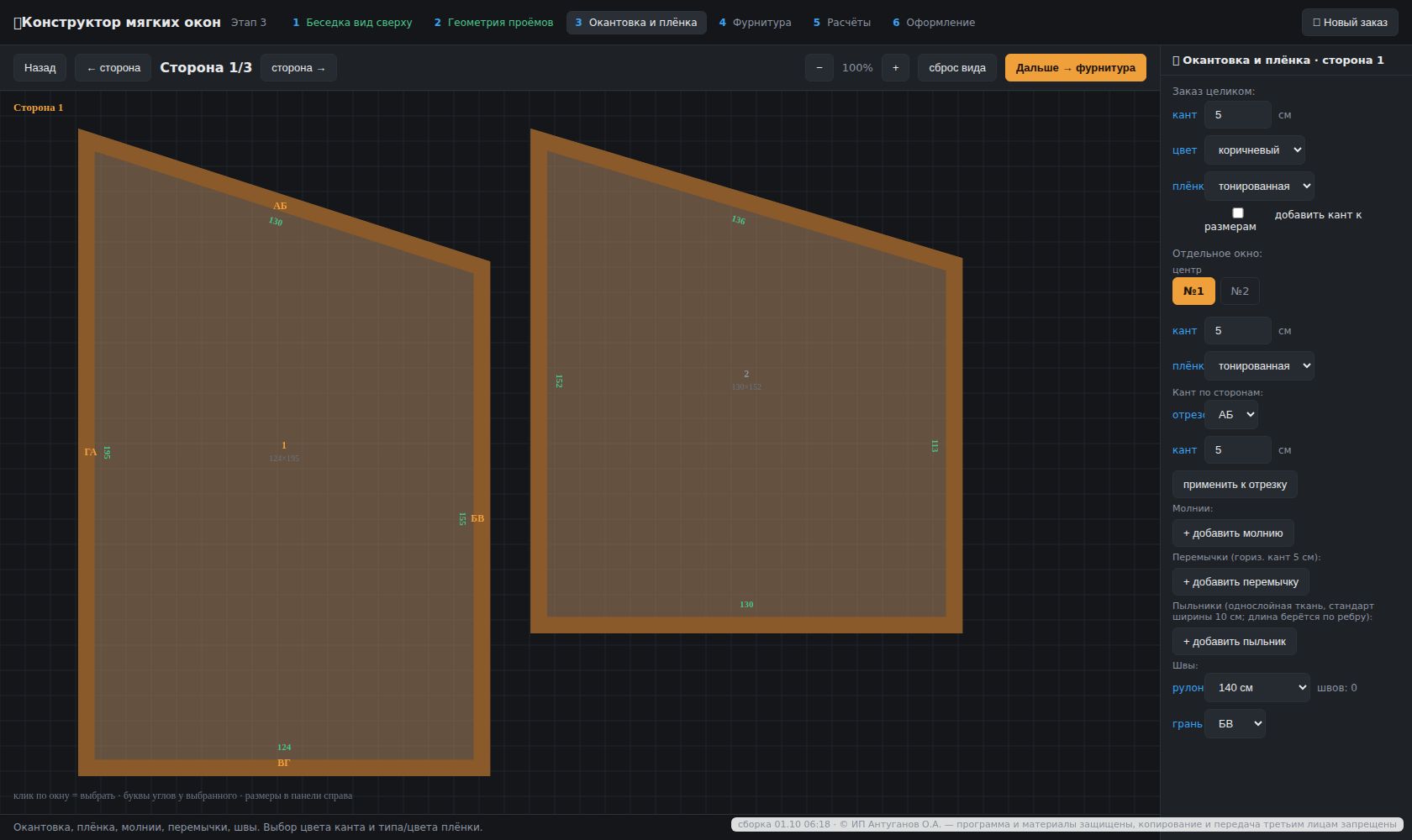1412x840 pixels.
Task: Click 'сброс вида' button
Action: (x=957, y=68)
